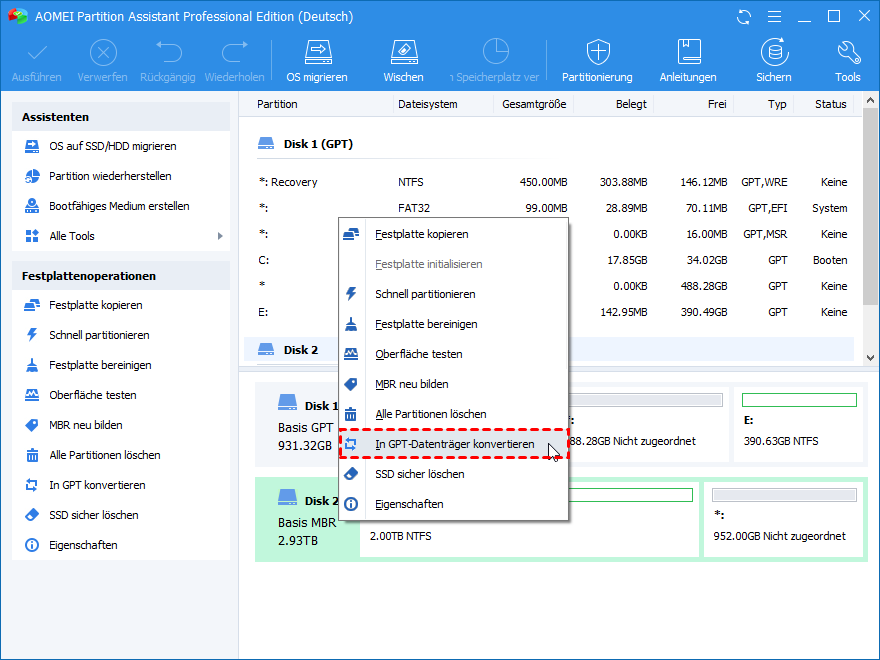This screenshot has width=880, height=660.
Task: Click the scroll up arrow of partition list
Action: point(870,101)
